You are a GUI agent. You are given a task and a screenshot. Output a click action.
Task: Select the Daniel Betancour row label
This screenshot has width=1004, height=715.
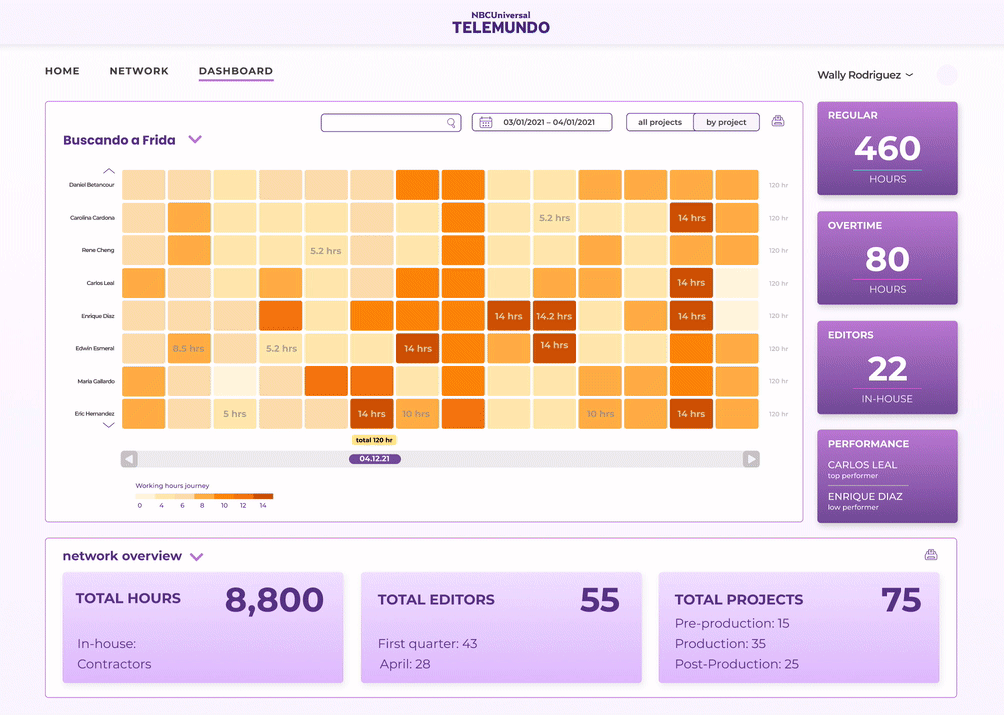tap(92, 185)
